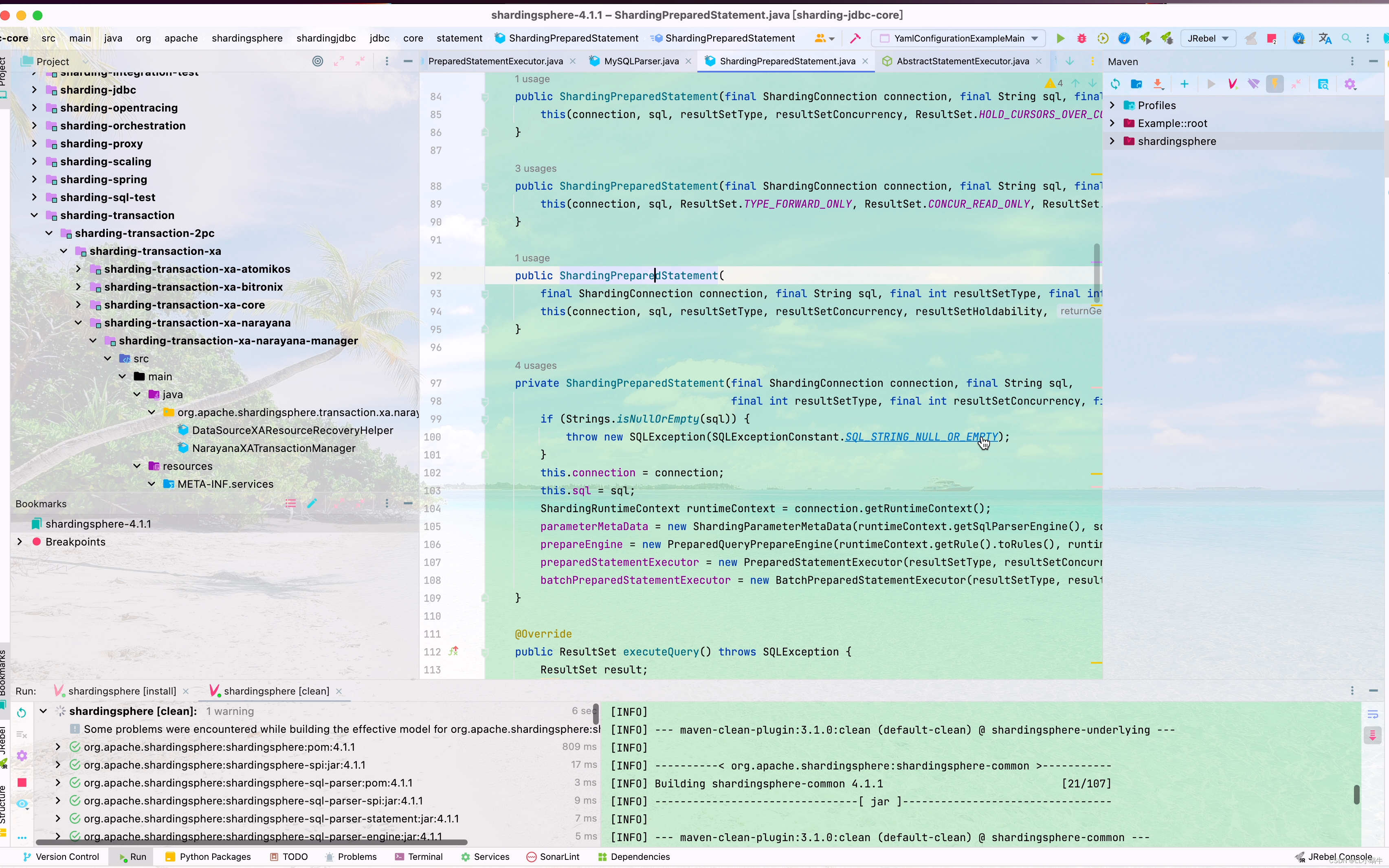Toggle Maven Offline mode
Screen dimensions: 1389x868
point(1253,84)
